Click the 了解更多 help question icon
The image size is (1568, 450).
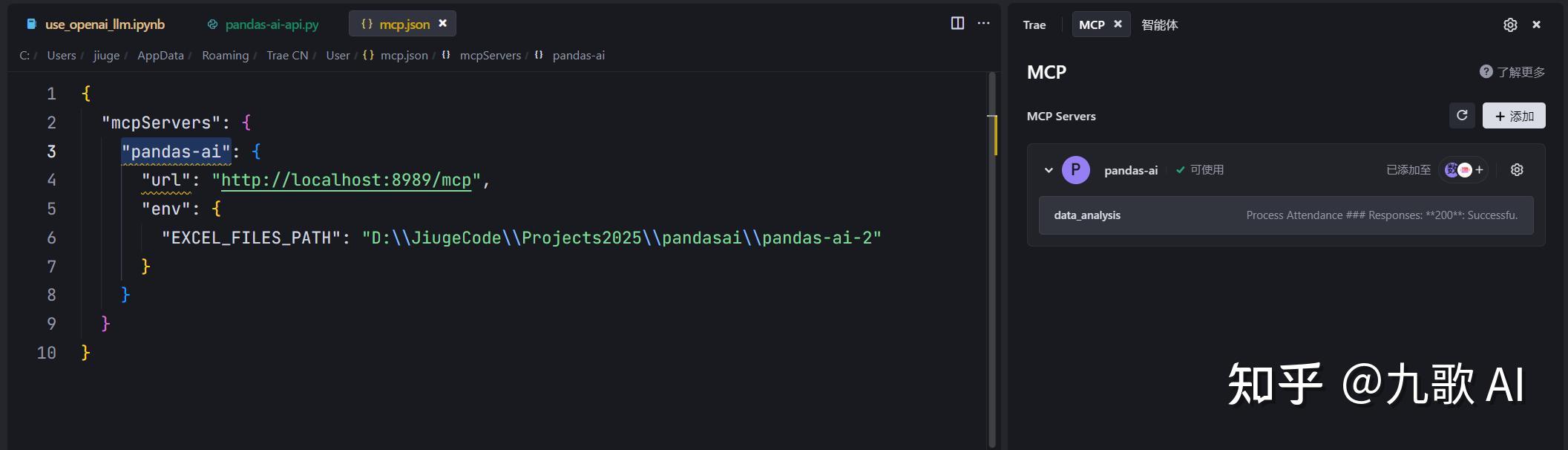pos(1486,71)
